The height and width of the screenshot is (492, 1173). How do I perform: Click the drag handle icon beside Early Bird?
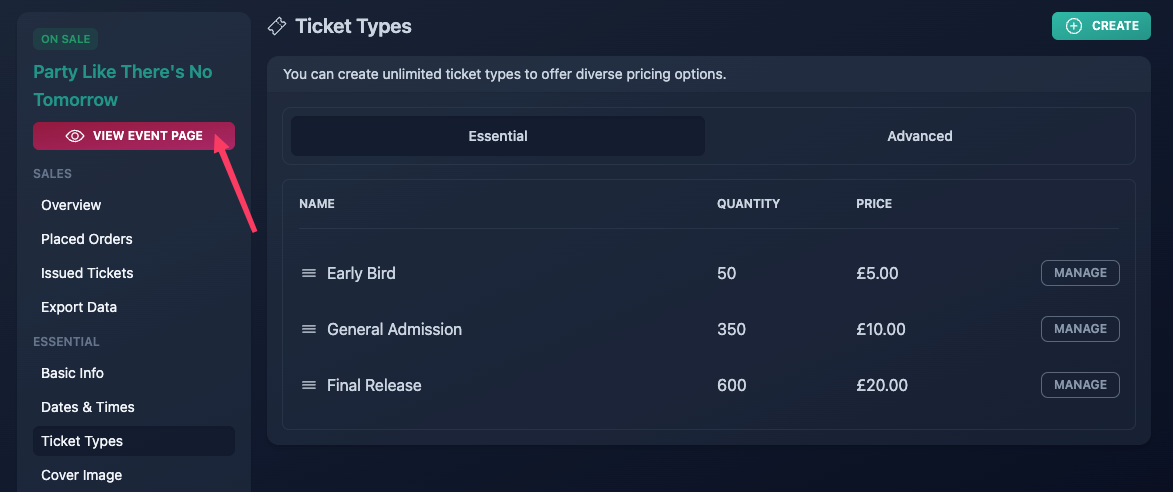[309, 274]
